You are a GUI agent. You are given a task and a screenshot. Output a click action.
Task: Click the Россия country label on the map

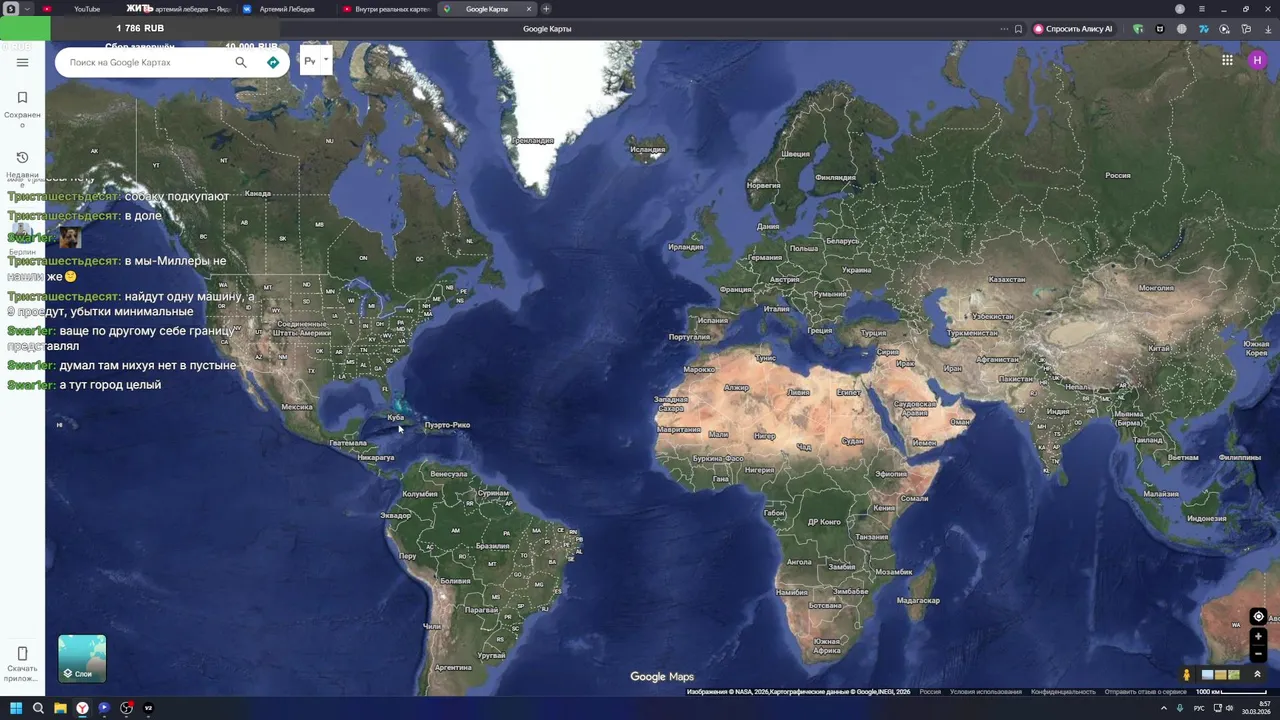click(1118, 175)
